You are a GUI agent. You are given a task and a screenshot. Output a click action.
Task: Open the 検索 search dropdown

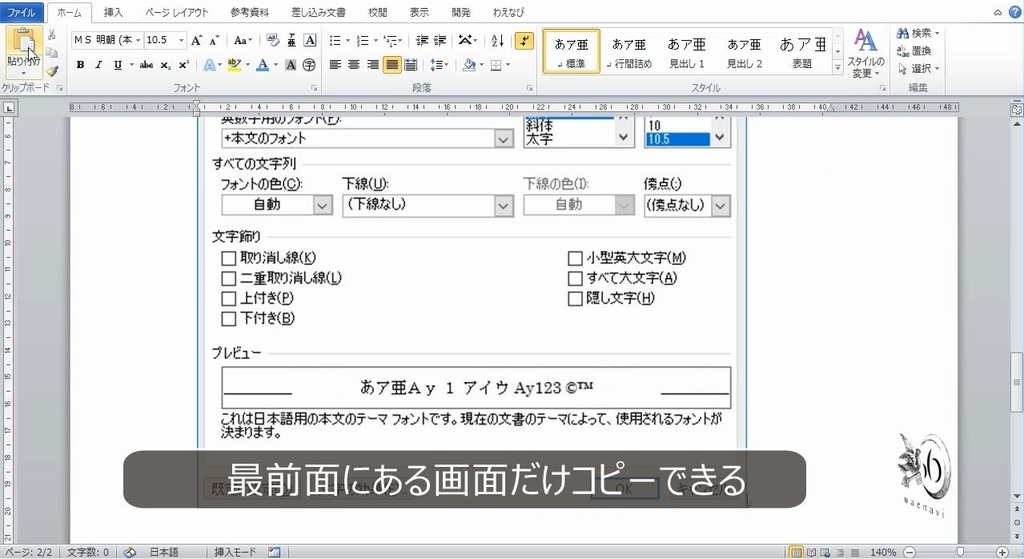coord(937,33)
